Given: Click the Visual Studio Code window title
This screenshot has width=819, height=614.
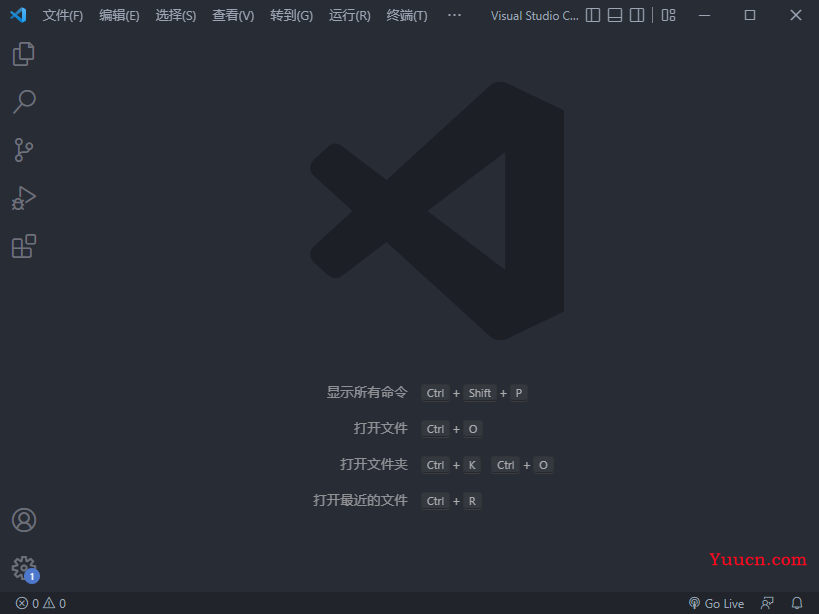Looking at the screenshot, I should pos(534,16).
